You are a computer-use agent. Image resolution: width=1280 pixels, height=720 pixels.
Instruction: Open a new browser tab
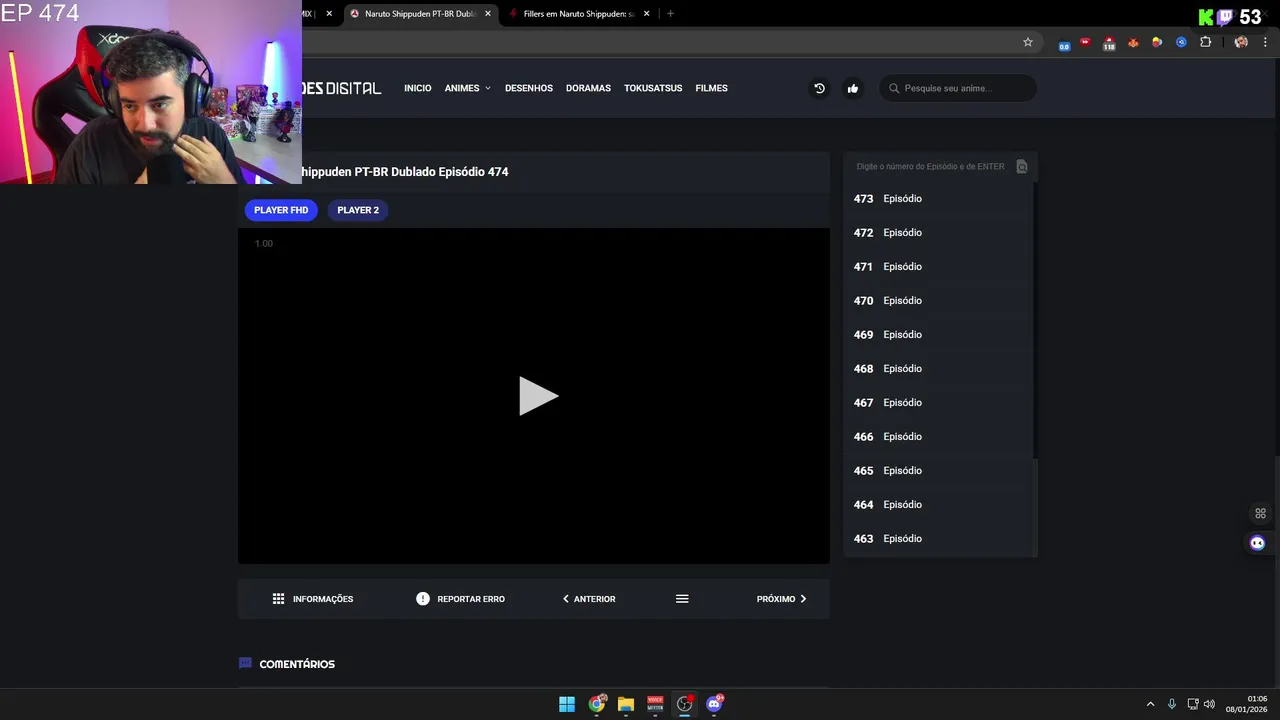tap(670, 14)
